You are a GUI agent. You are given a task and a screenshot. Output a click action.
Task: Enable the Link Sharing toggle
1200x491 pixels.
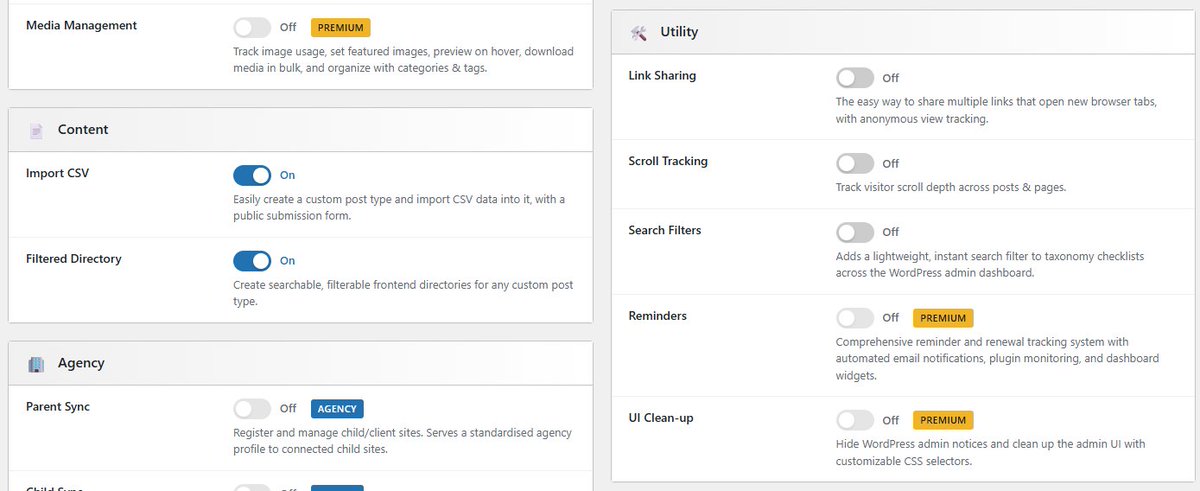point(855,78)
